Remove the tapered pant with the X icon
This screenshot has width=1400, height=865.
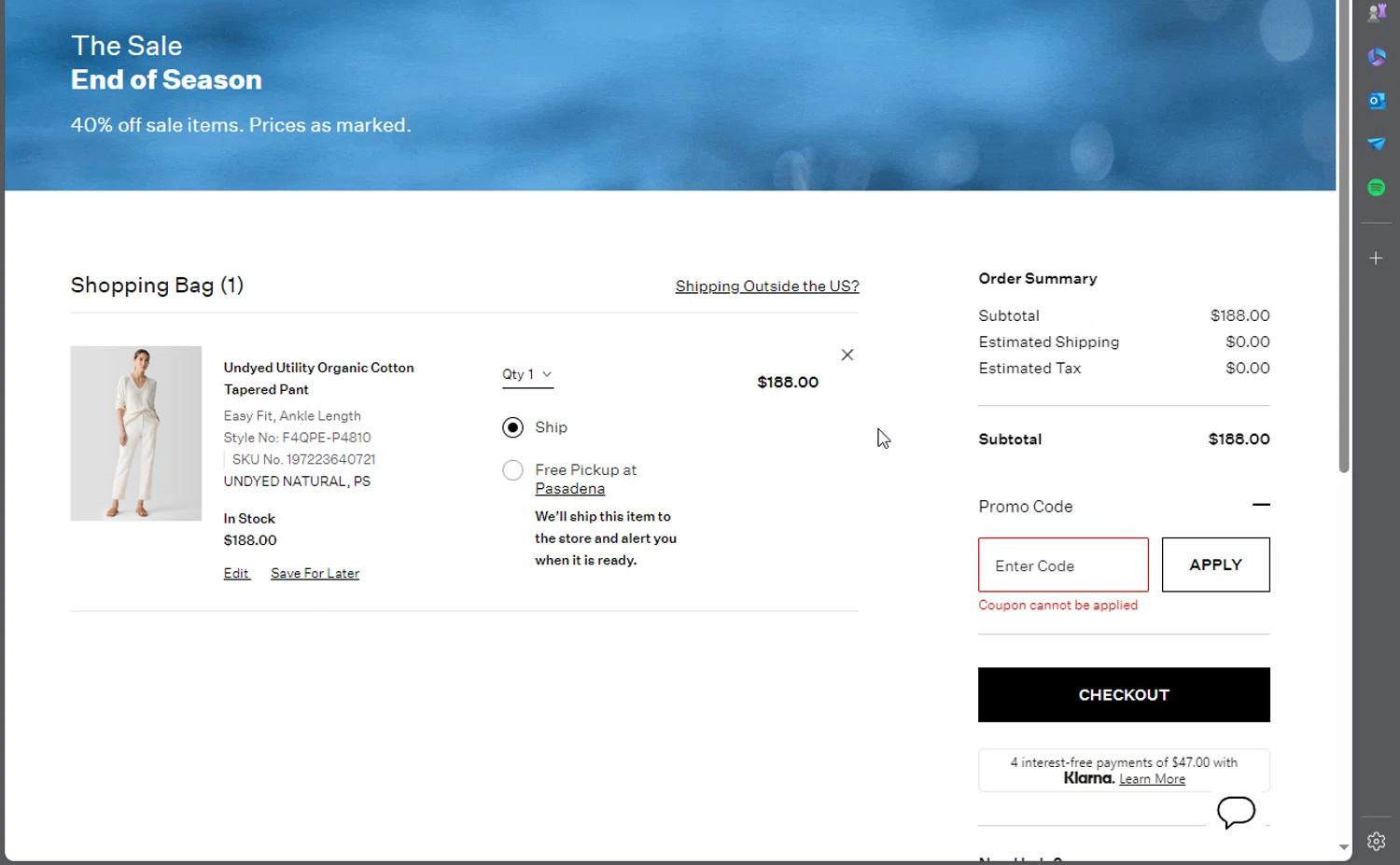(847, 355)
